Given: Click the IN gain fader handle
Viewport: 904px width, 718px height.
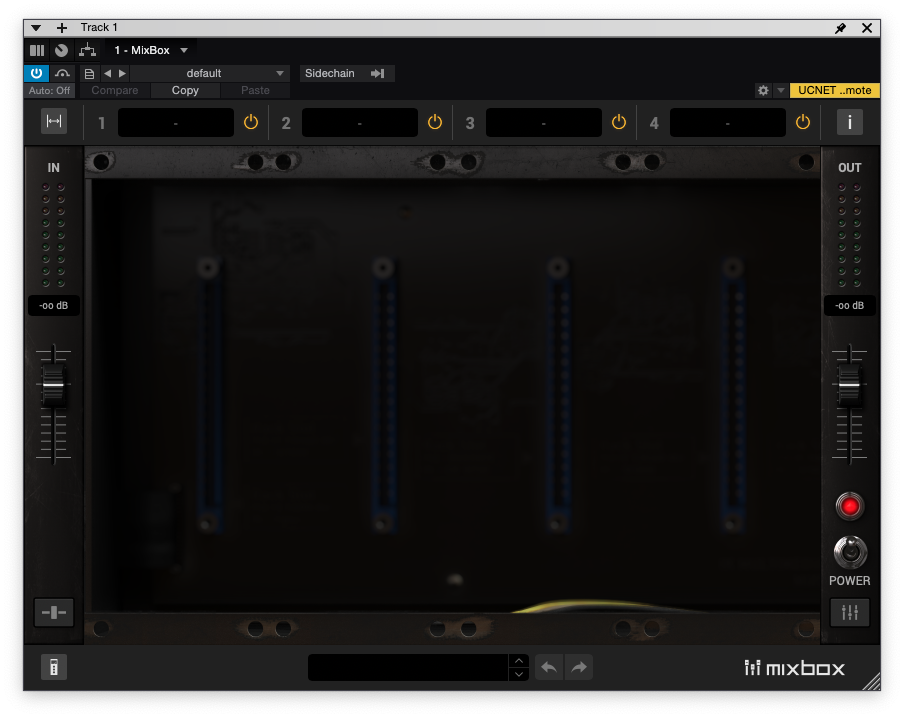Looking at the screenshot, I should point(54,385).
